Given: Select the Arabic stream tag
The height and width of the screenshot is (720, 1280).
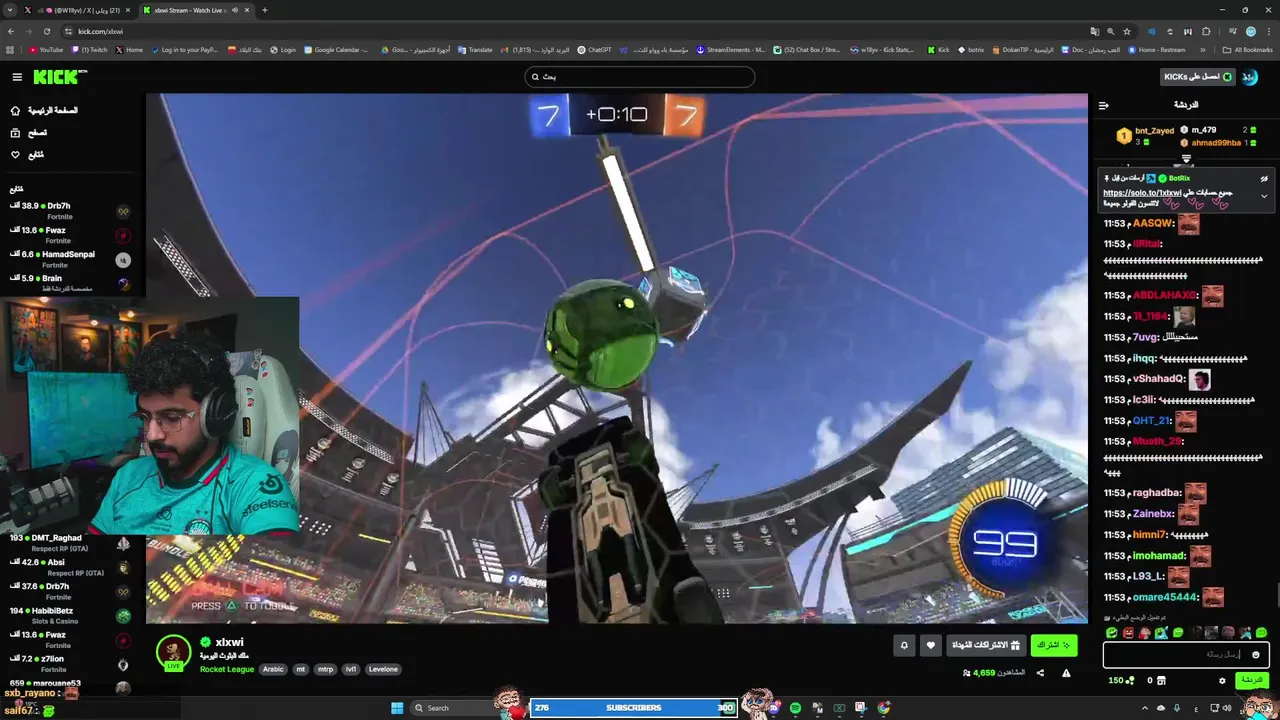Looking at the screenshot, I should [x=273, y=669].
